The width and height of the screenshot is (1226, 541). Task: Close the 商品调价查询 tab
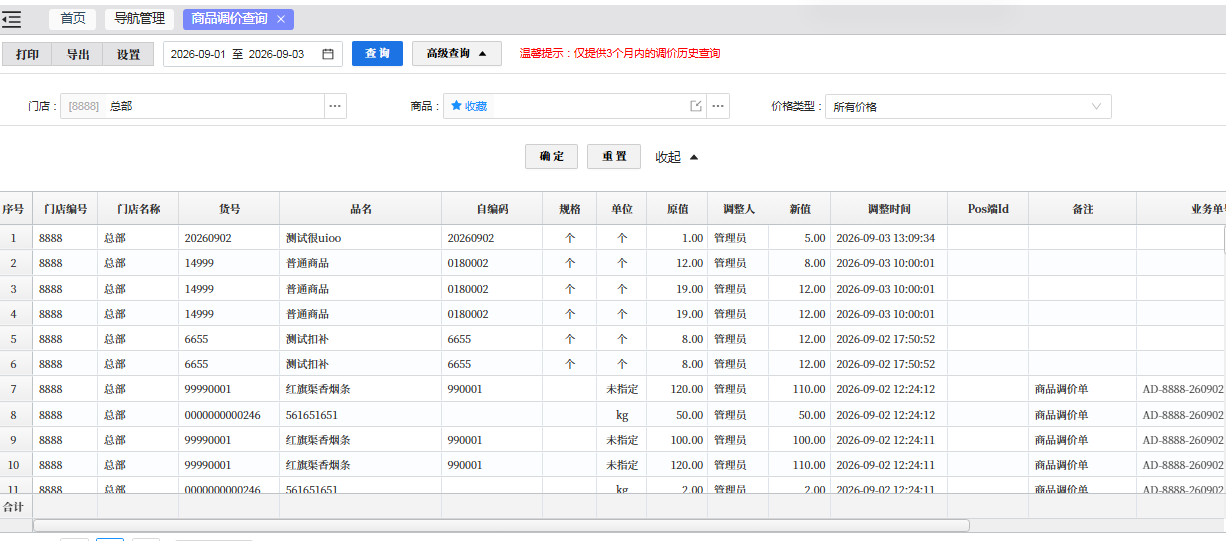tap(281, 19)
